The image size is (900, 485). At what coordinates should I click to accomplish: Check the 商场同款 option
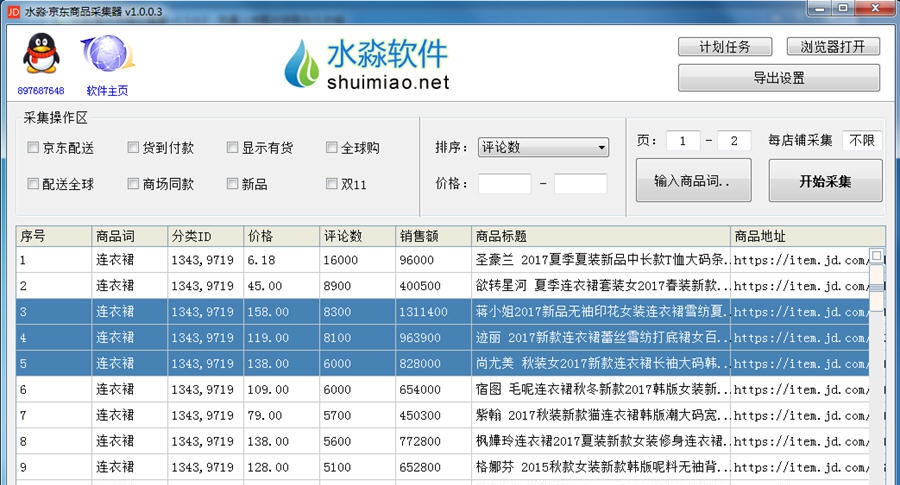click(133, 184)
